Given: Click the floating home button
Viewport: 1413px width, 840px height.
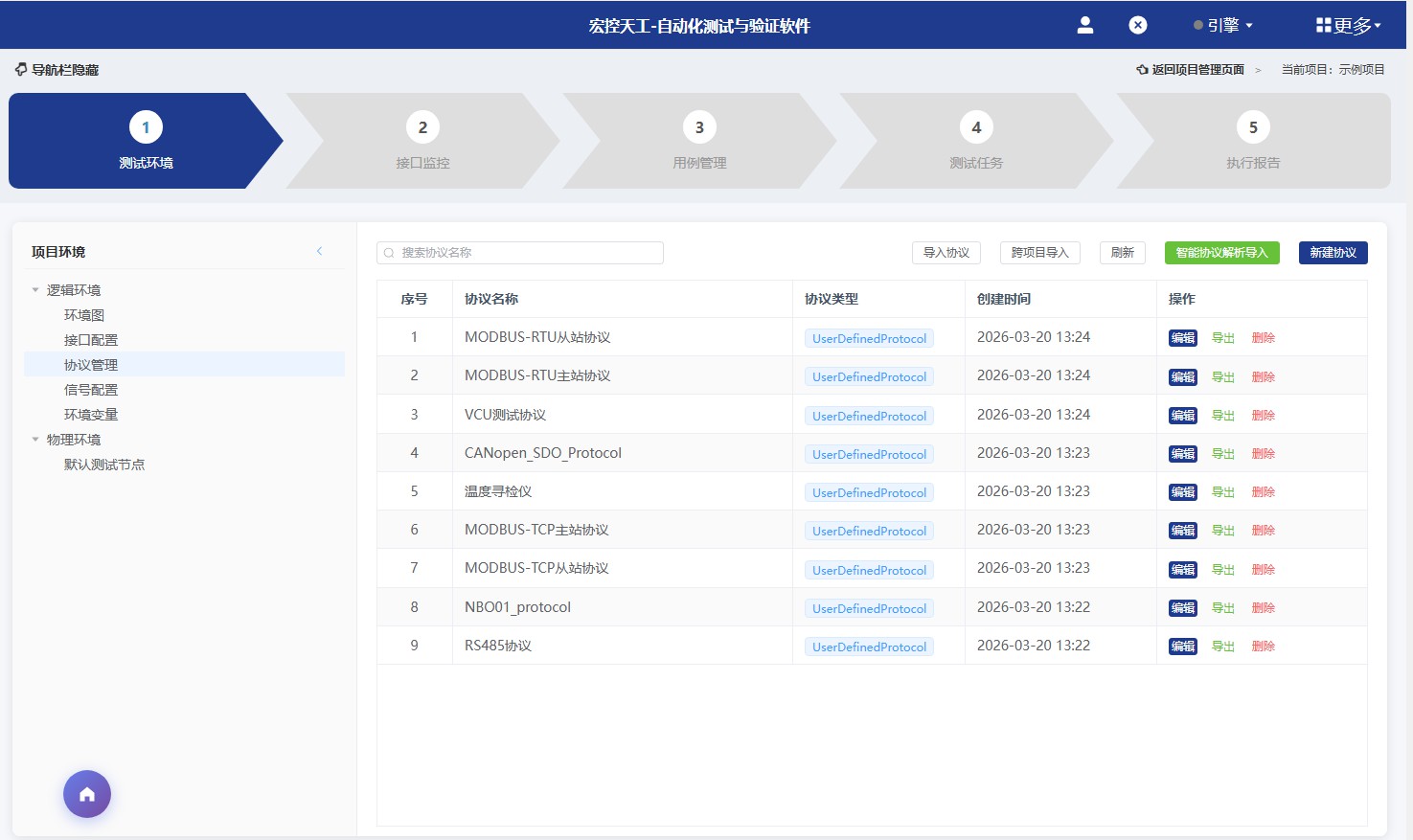Looking at the screenshot, I should (87, 794).
